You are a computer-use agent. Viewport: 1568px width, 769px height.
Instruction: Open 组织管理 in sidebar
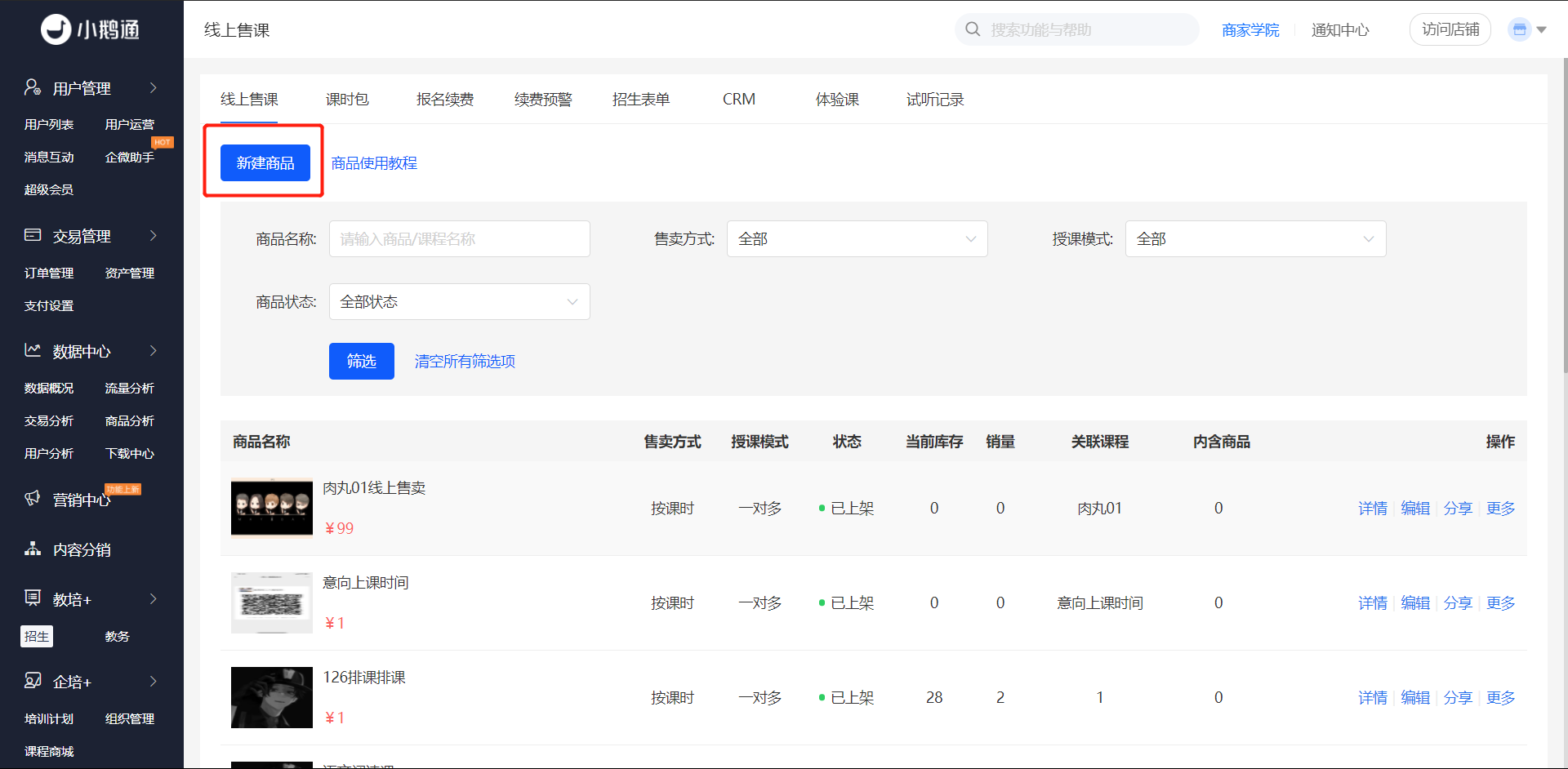click(x=130, y=718)
